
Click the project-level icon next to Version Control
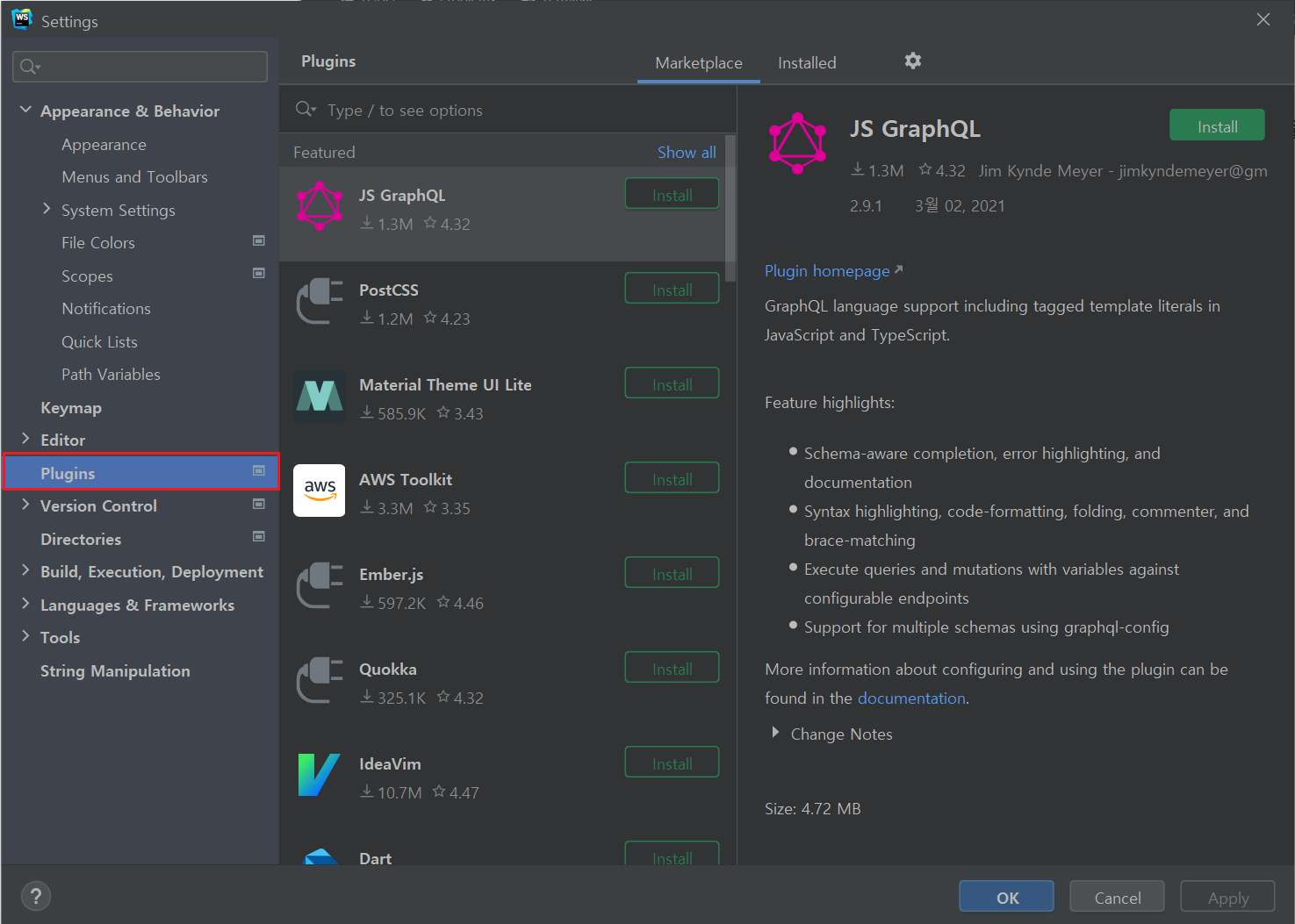click(259, 504)
